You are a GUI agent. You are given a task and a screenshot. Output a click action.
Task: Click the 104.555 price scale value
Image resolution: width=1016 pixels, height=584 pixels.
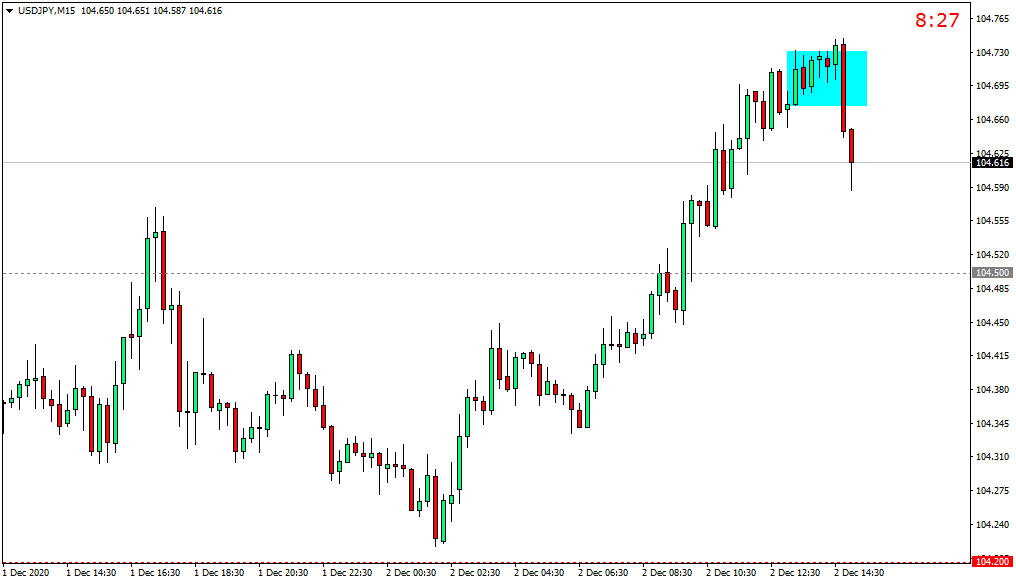click(993, 221)
